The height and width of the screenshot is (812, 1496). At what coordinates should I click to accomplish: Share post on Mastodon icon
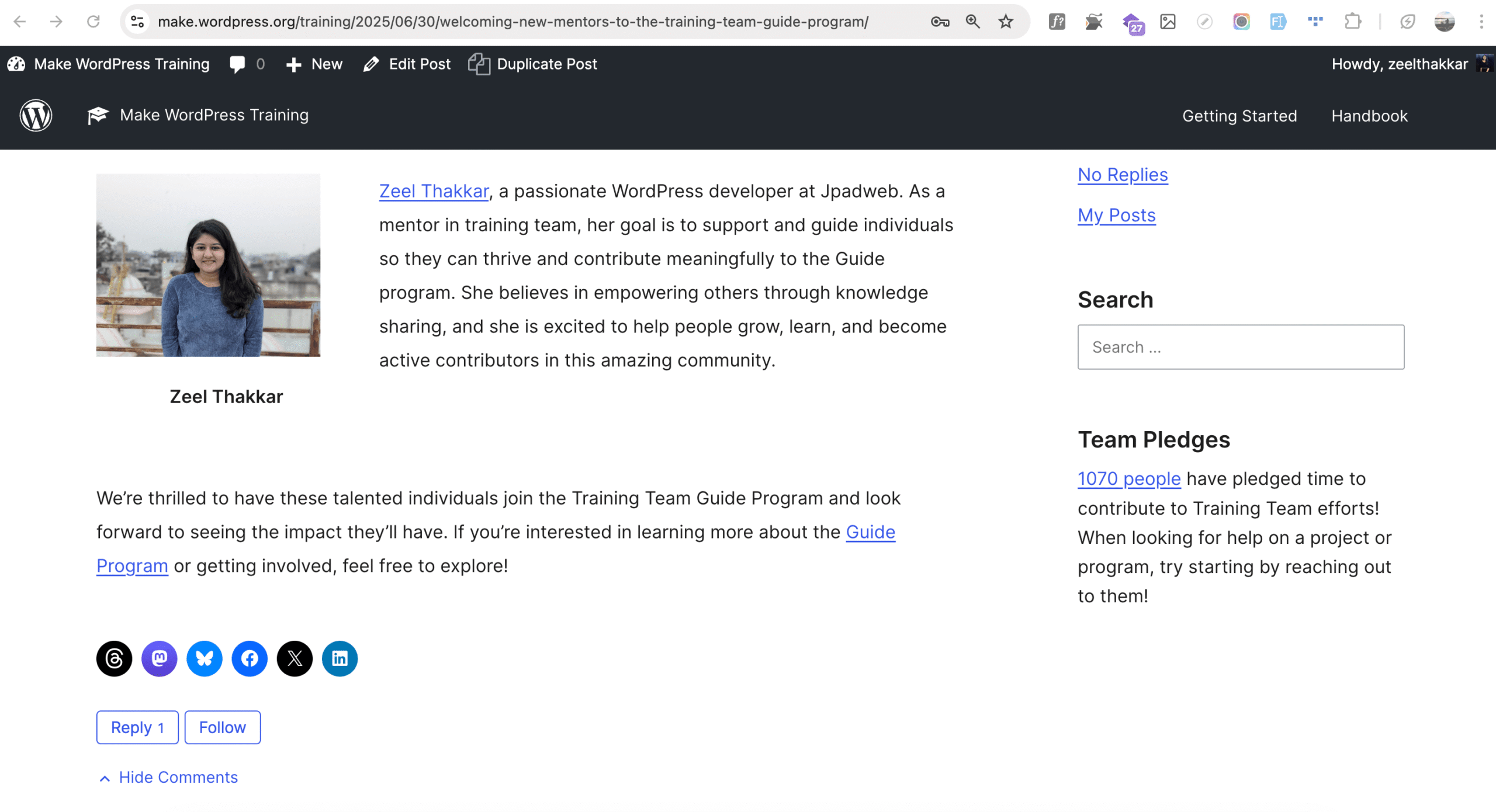tap(159, 658)
